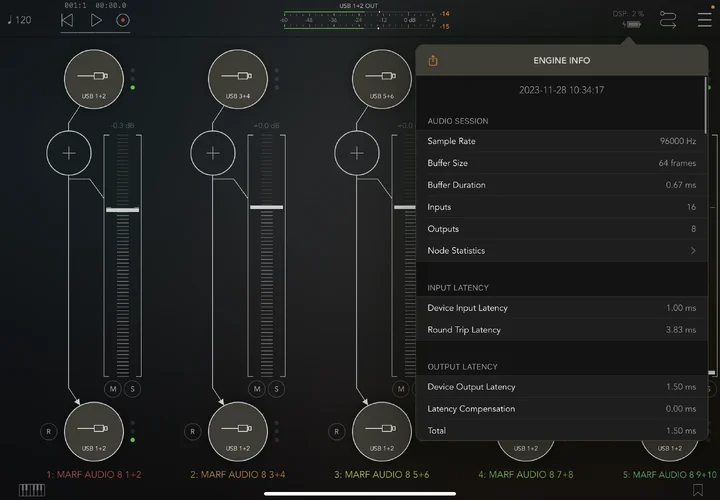Screen dimensions: 720x500
Task: Open the routing matrix icon
Action: pos(669,19)
